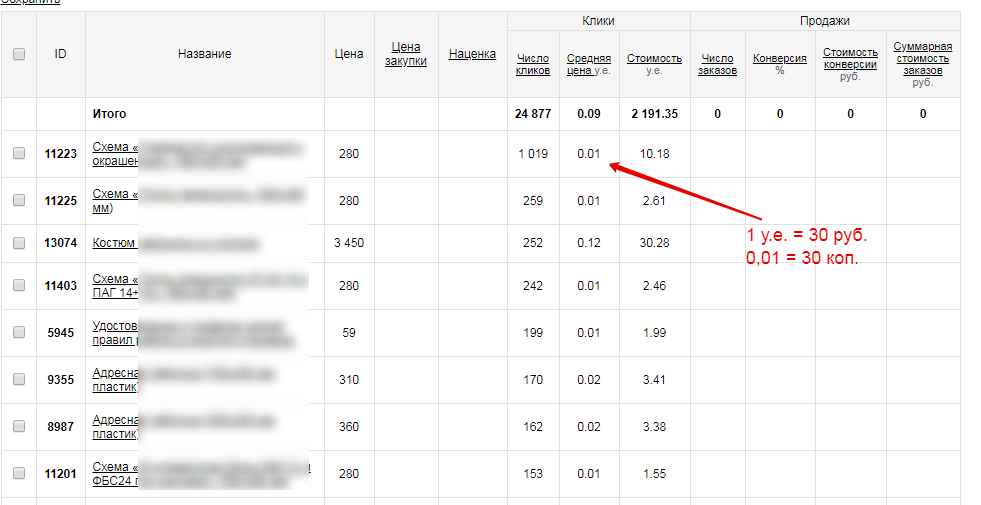Click the Сохранить link at top left
This screenshot has height=505, width=981.
coord(30,2)
